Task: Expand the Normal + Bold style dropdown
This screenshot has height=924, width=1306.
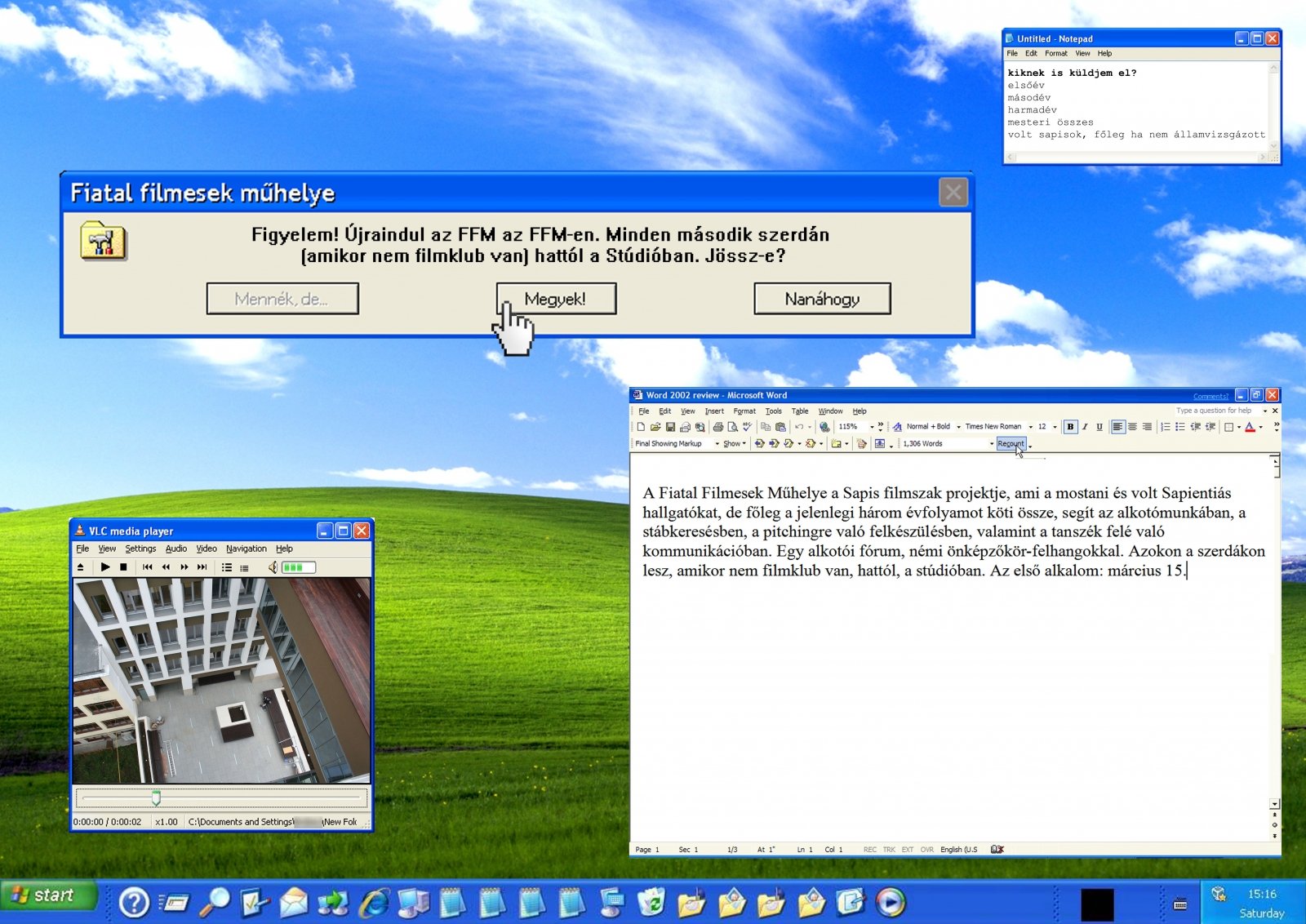Action: [958, 427]
